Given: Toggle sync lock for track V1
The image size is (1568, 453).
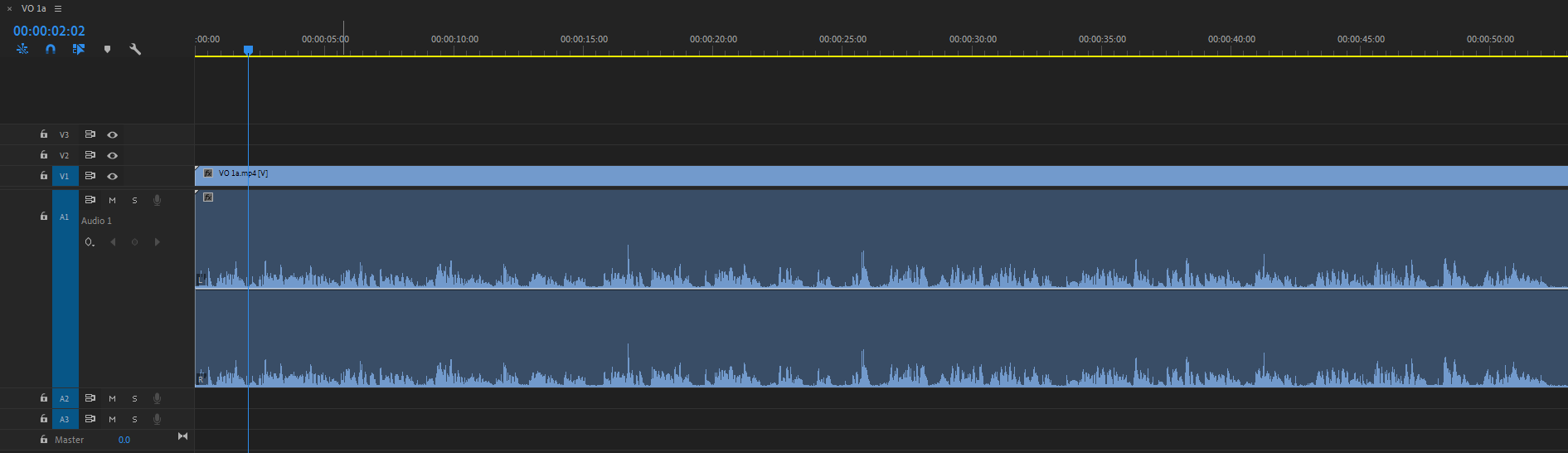Looking at the screenshot, I should pyautogui.click(x=90, y=176).
